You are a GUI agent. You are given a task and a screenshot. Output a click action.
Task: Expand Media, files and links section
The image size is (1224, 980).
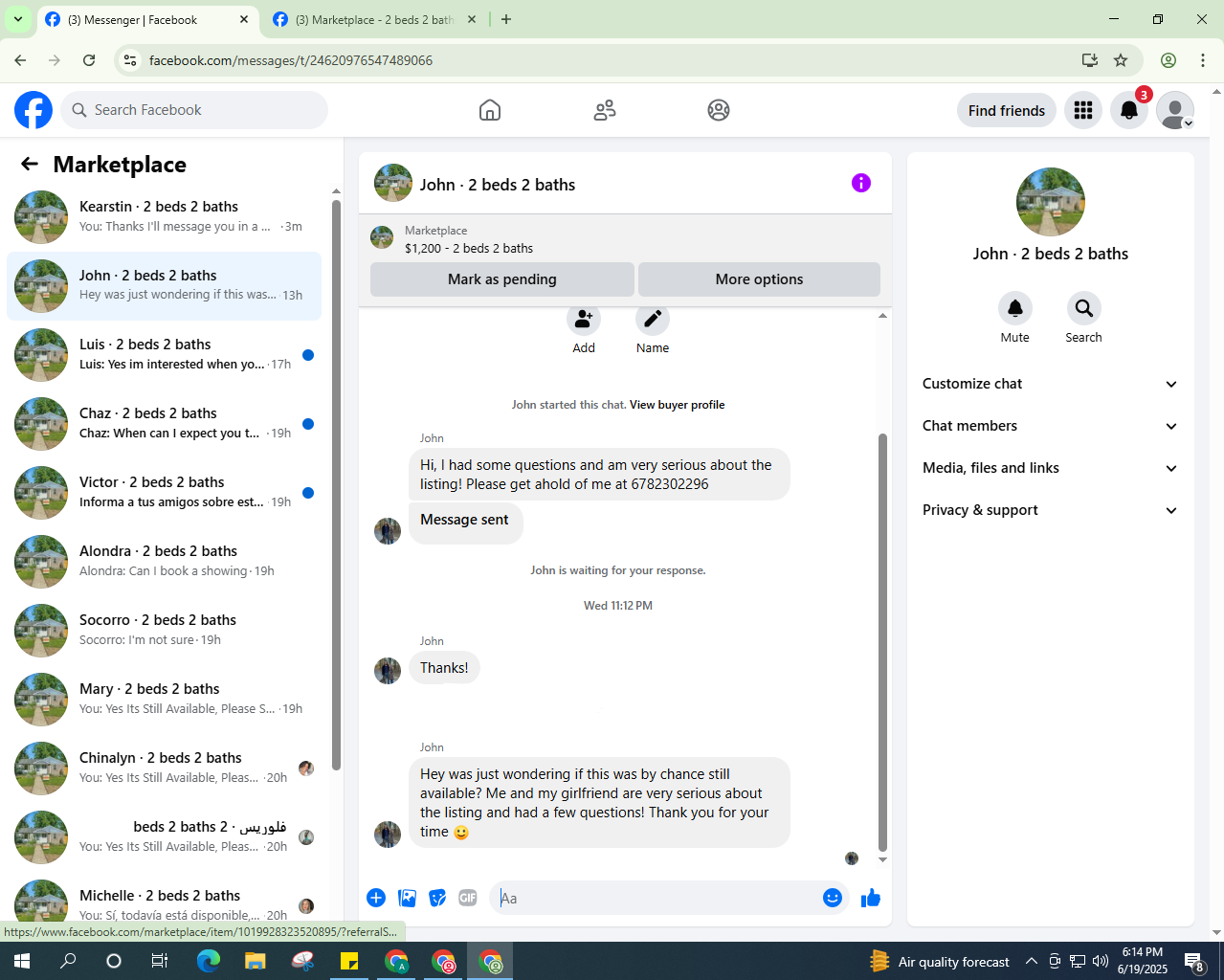point(1051,468)
